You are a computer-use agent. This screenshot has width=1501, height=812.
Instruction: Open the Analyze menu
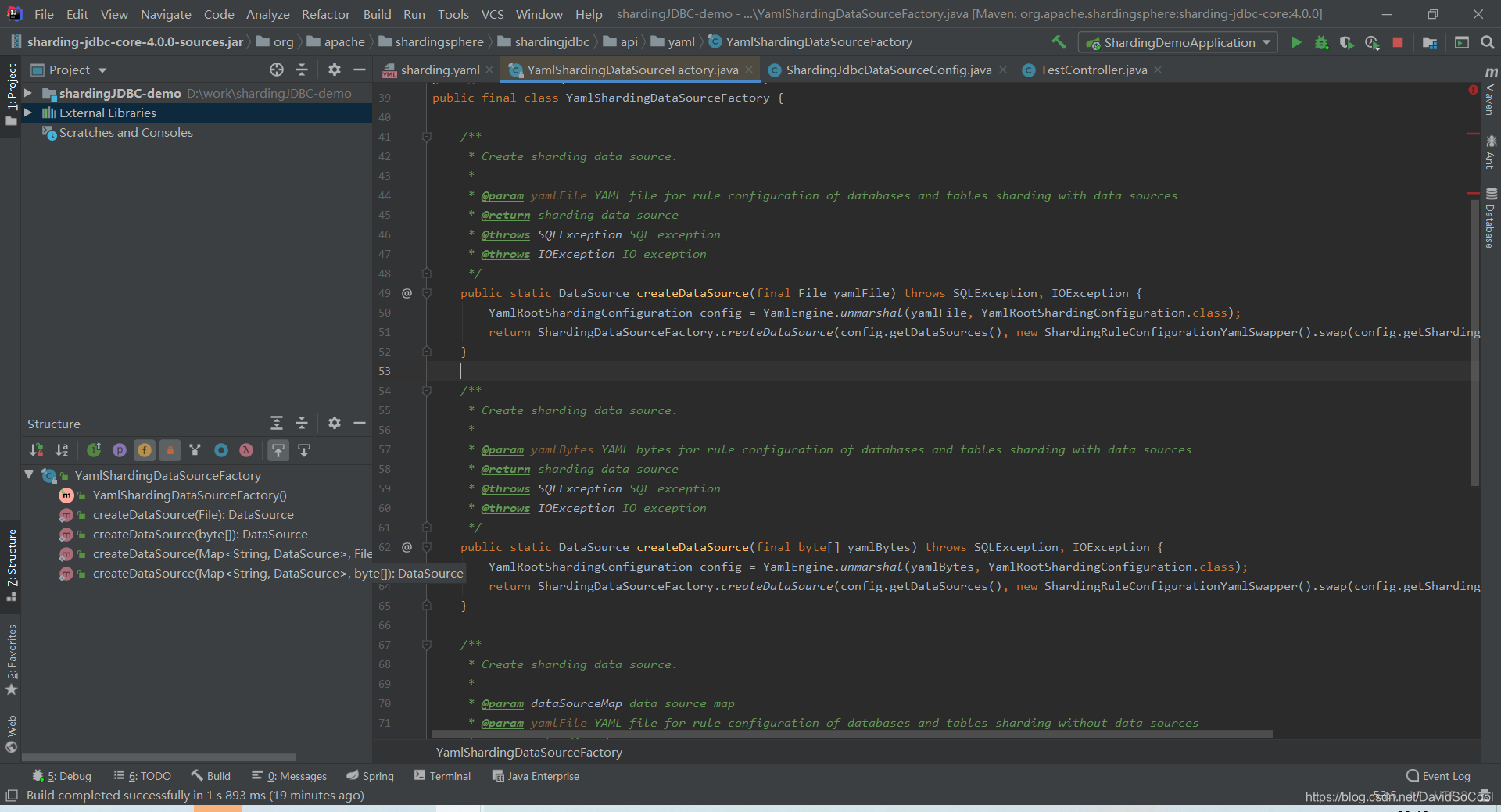tap(267, 14)
